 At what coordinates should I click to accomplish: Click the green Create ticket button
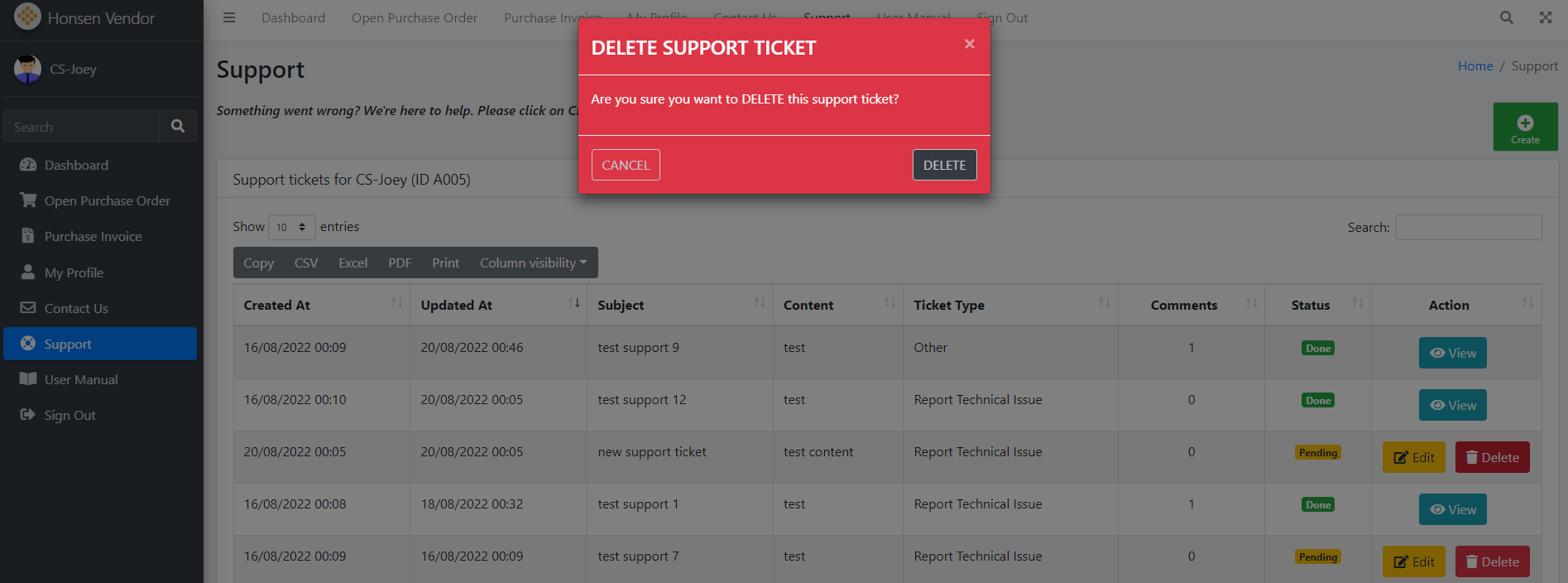coord(1524,127)
